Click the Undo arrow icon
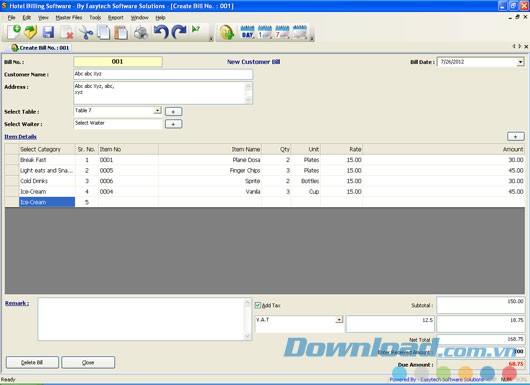530x385 pixels. click(161, 32)
